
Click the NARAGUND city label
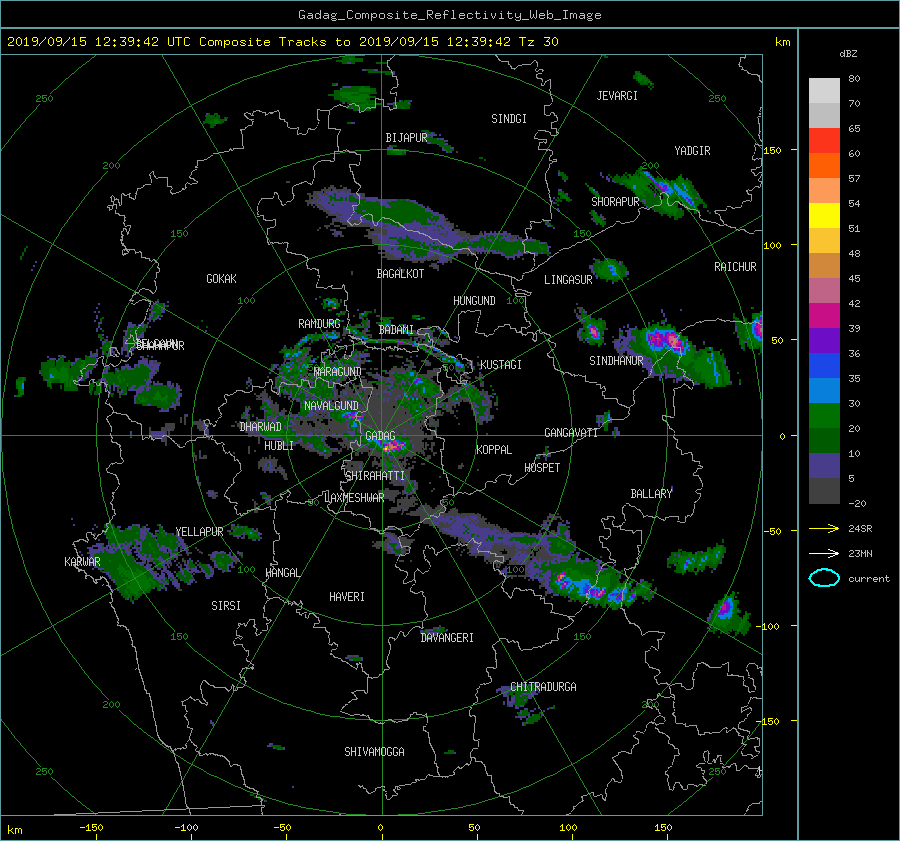point(338,372)
